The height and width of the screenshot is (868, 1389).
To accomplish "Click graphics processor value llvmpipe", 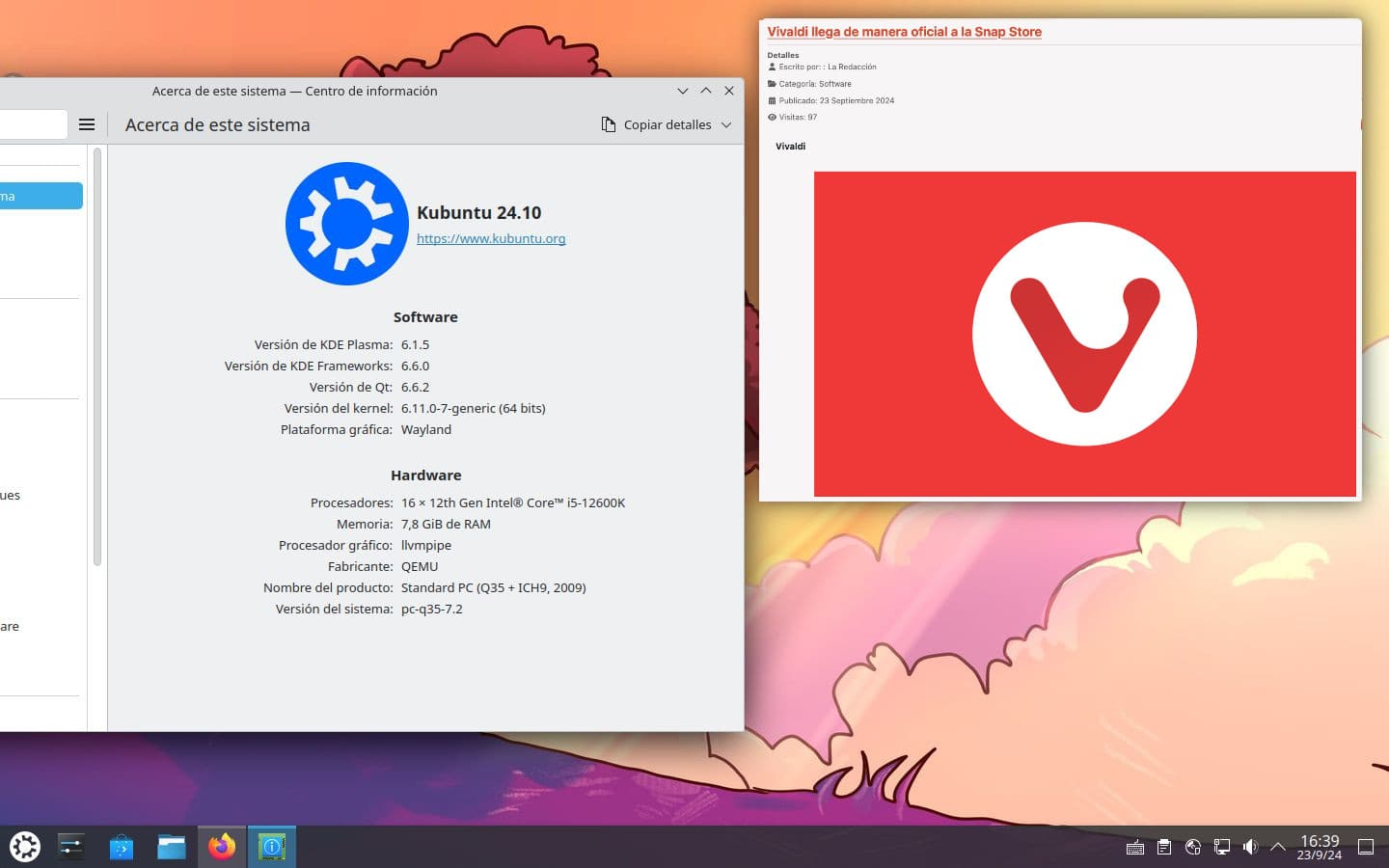I will point(426,545).
